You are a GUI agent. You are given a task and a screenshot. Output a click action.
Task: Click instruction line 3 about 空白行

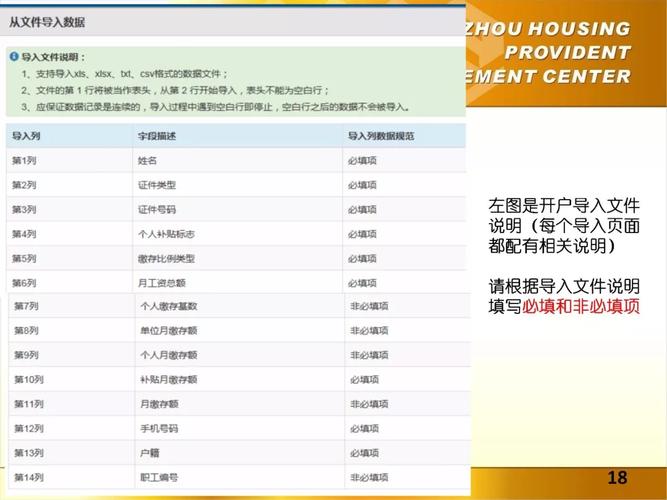tap(216, 107)
